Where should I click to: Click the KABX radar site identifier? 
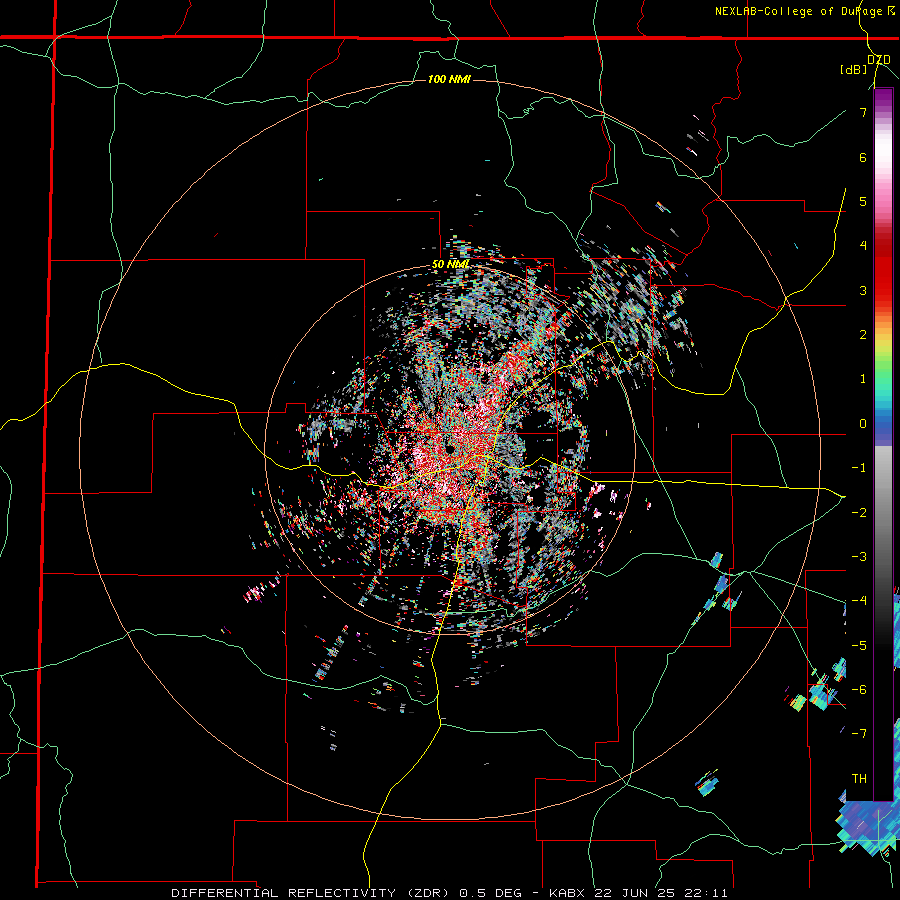pyautogui.click(x=567, y=893)
